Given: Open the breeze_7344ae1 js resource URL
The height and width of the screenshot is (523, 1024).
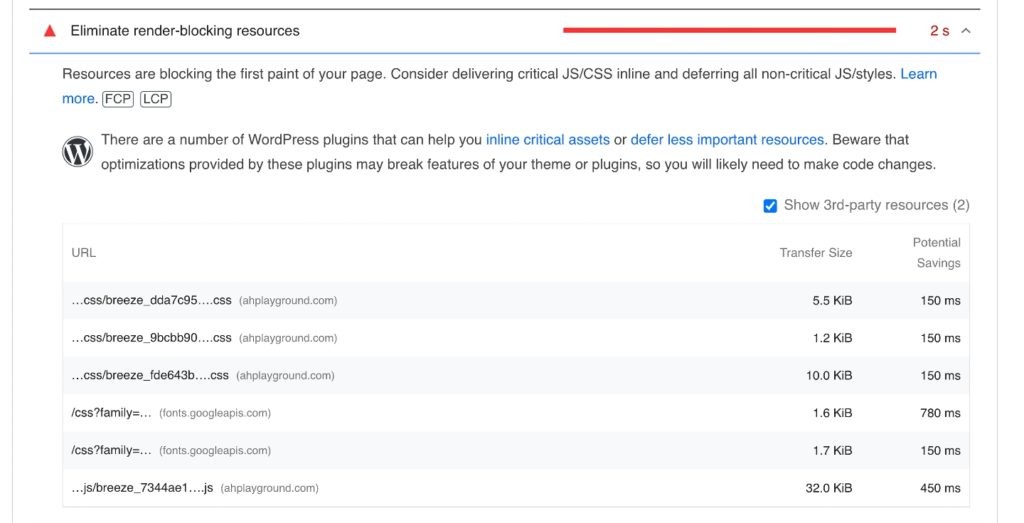Looking at the screenshot, I should pos(142,489).
